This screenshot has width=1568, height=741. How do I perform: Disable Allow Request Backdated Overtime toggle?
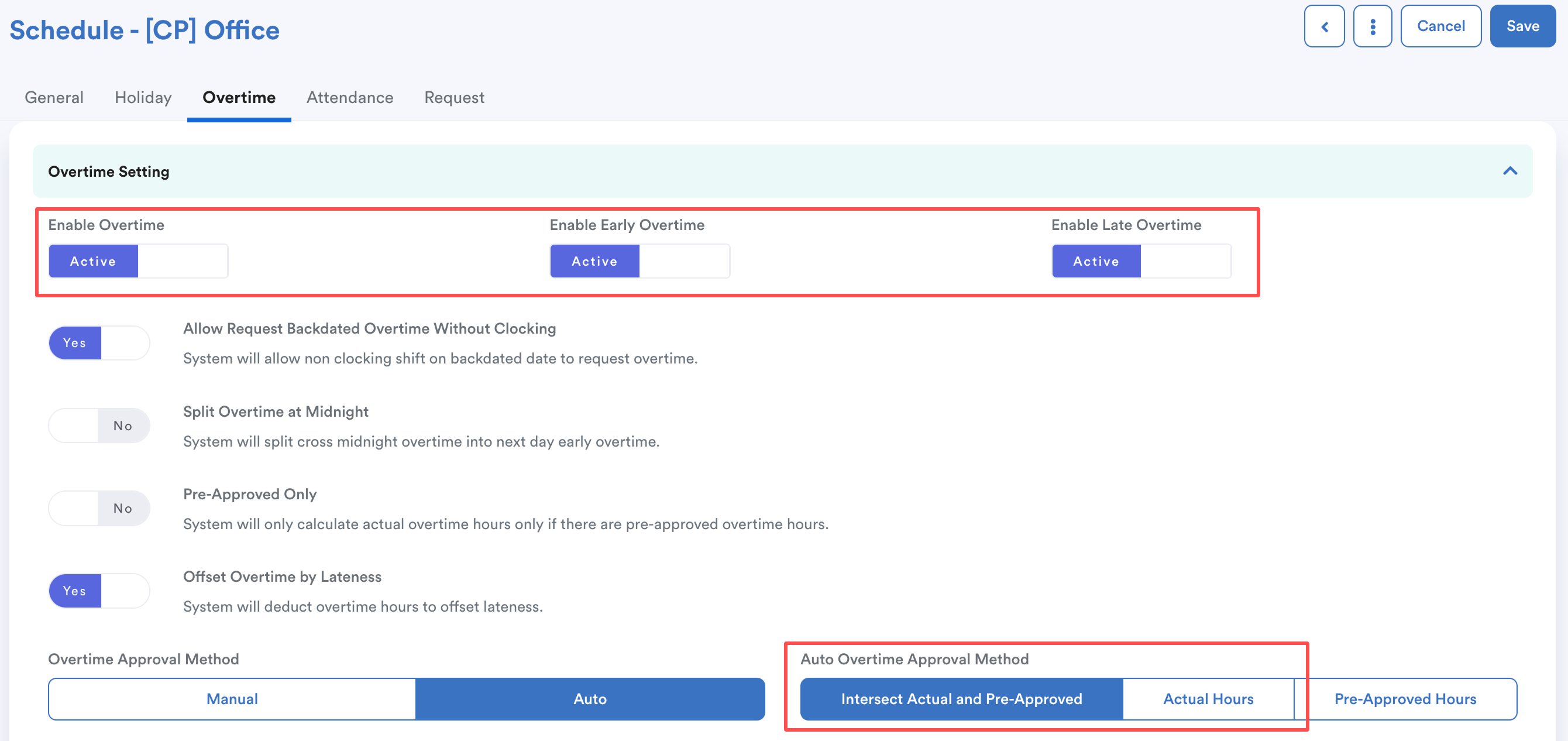pos(99,343)
